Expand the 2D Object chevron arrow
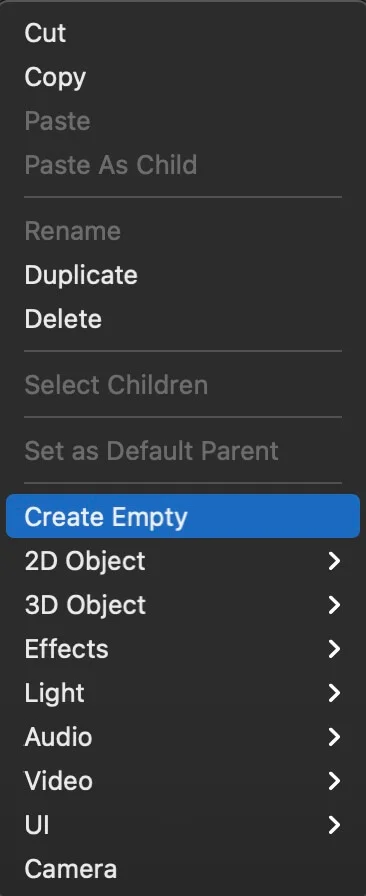Screen dimensions: 366x896 334,561
